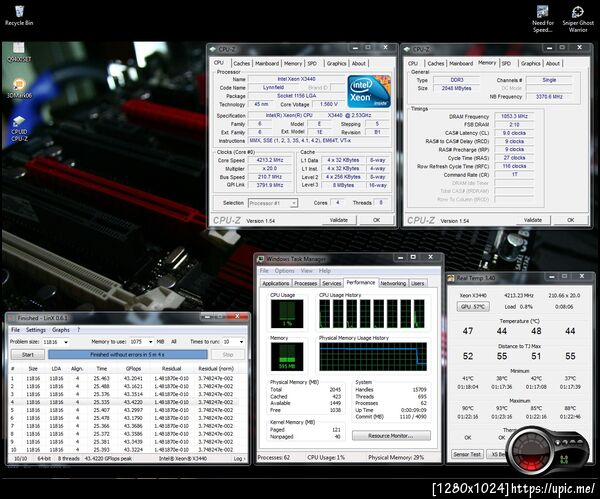Open the Log link in LinX status bar
This screenshot has width=600, height=499.
coord(239,458)
